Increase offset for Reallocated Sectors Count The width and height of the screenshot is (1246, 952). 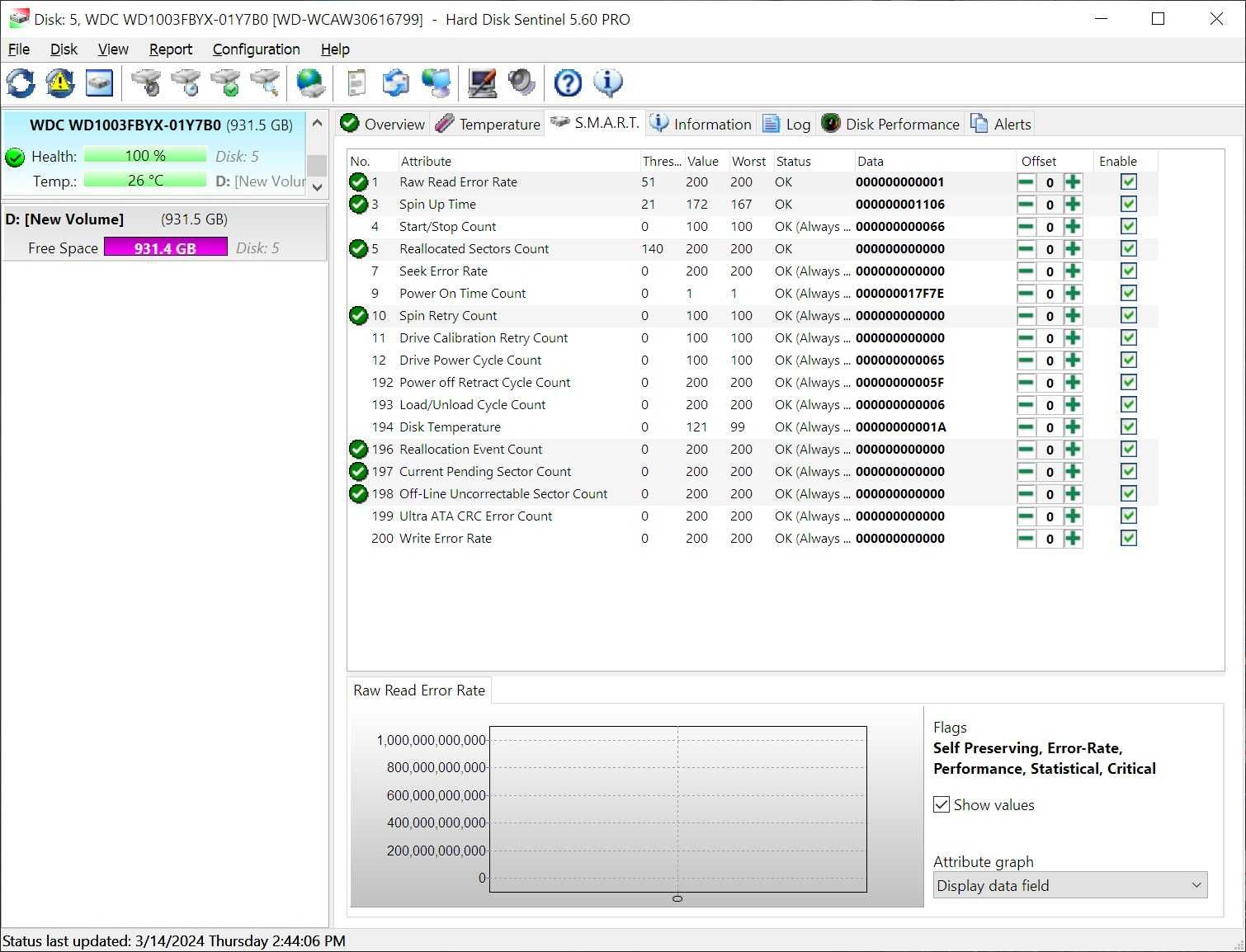(1073, 249)
